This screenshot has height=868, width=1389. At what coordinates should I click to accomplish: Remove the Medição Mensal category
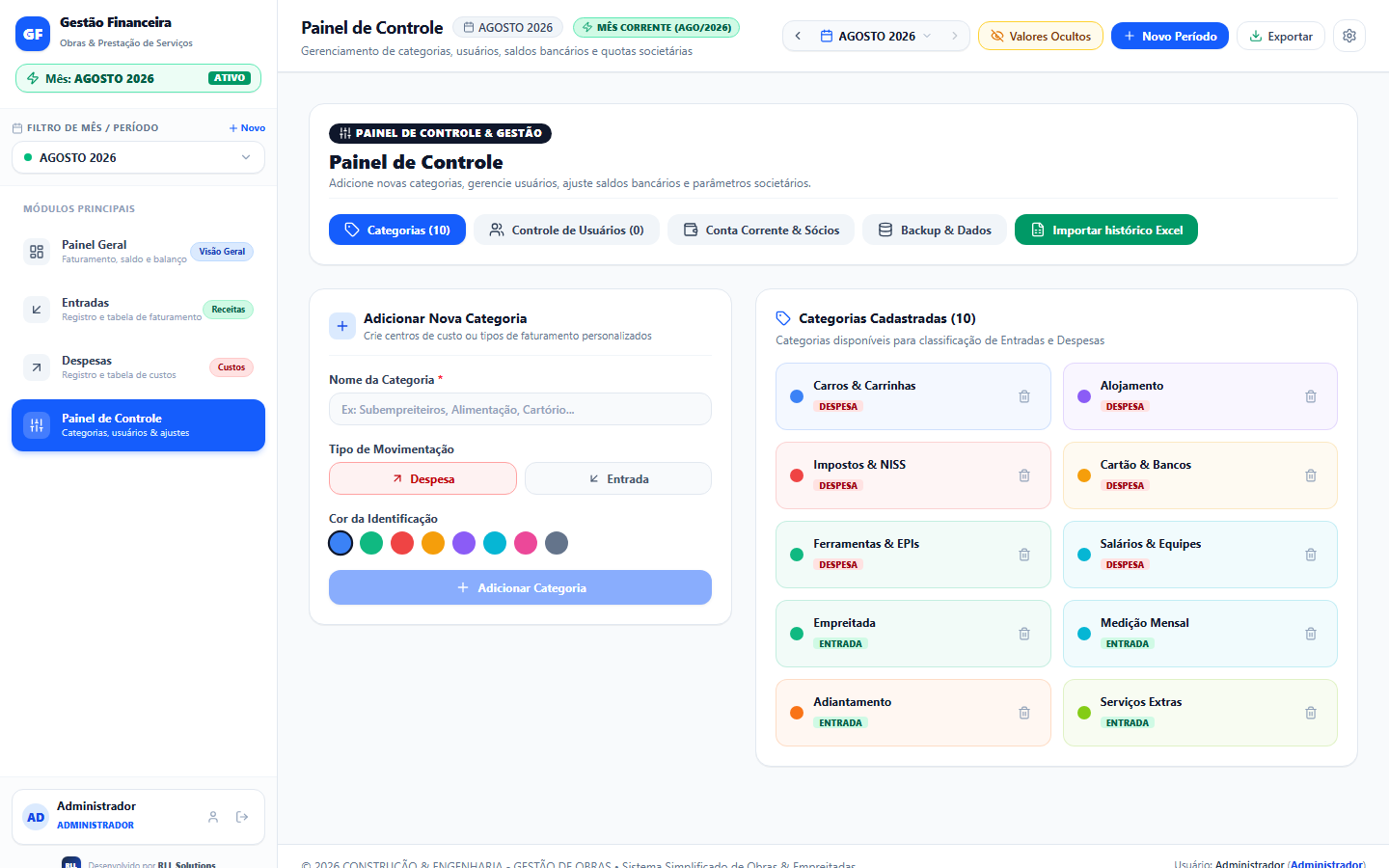tap(1311, 634)
